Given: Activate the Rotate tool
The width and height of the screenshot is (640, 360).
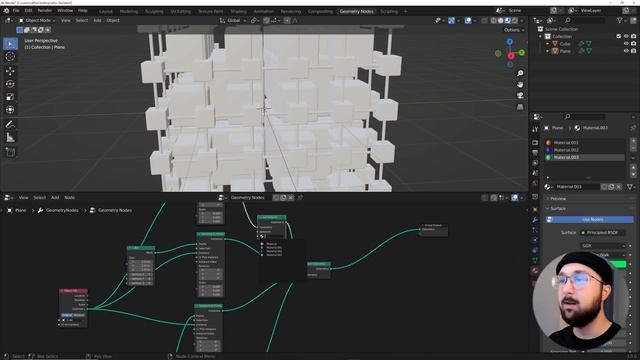Looking at the screenshot, I should 10,84.
